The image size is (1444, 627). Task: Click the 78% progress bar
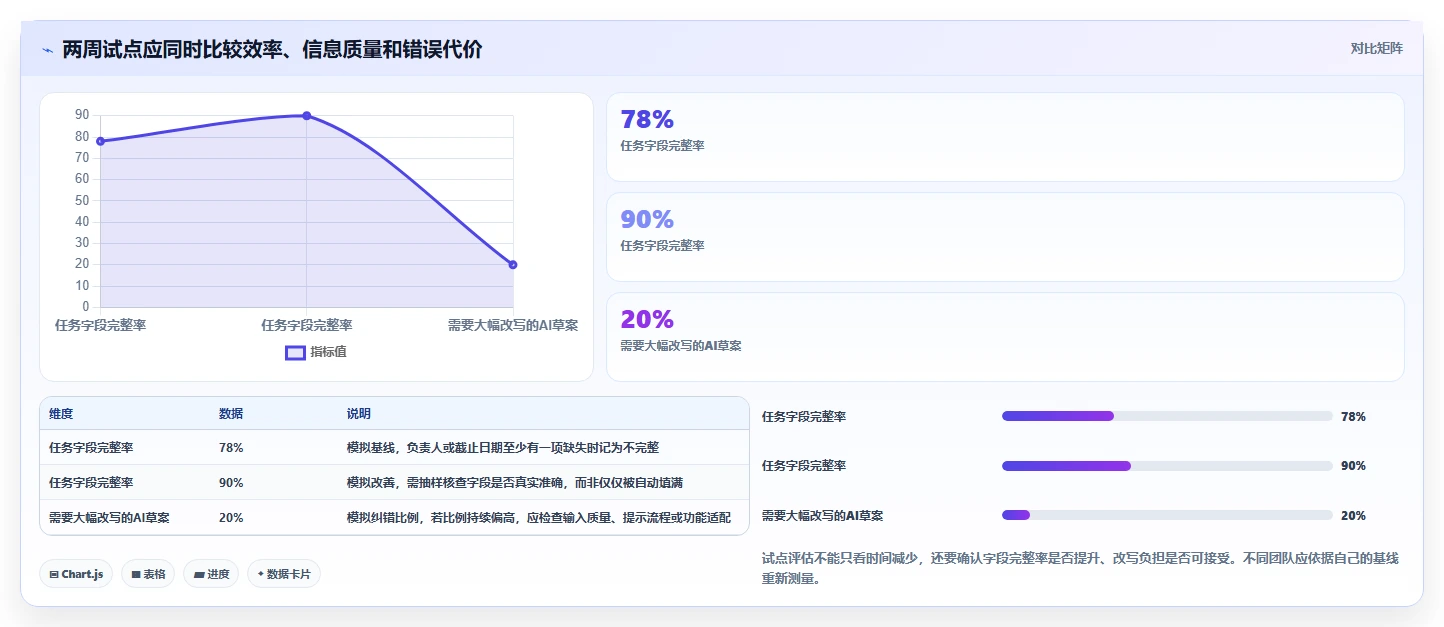point(1167,416)
